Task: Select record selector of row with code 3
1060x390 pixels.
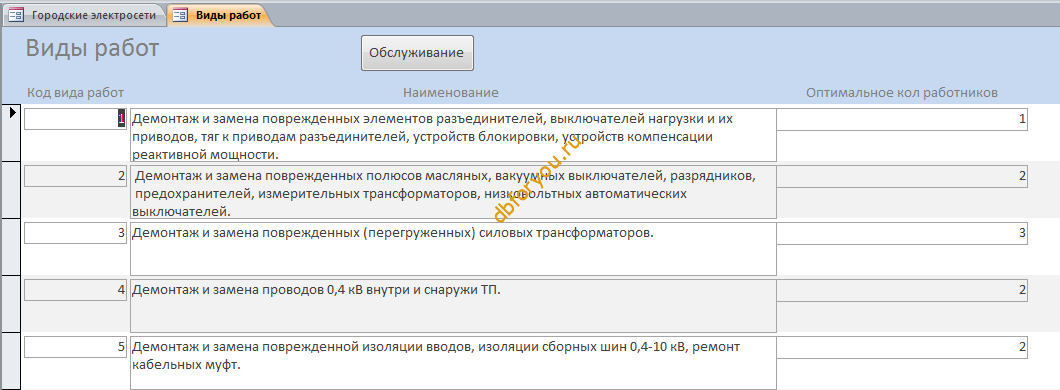Action: point(11,247)
